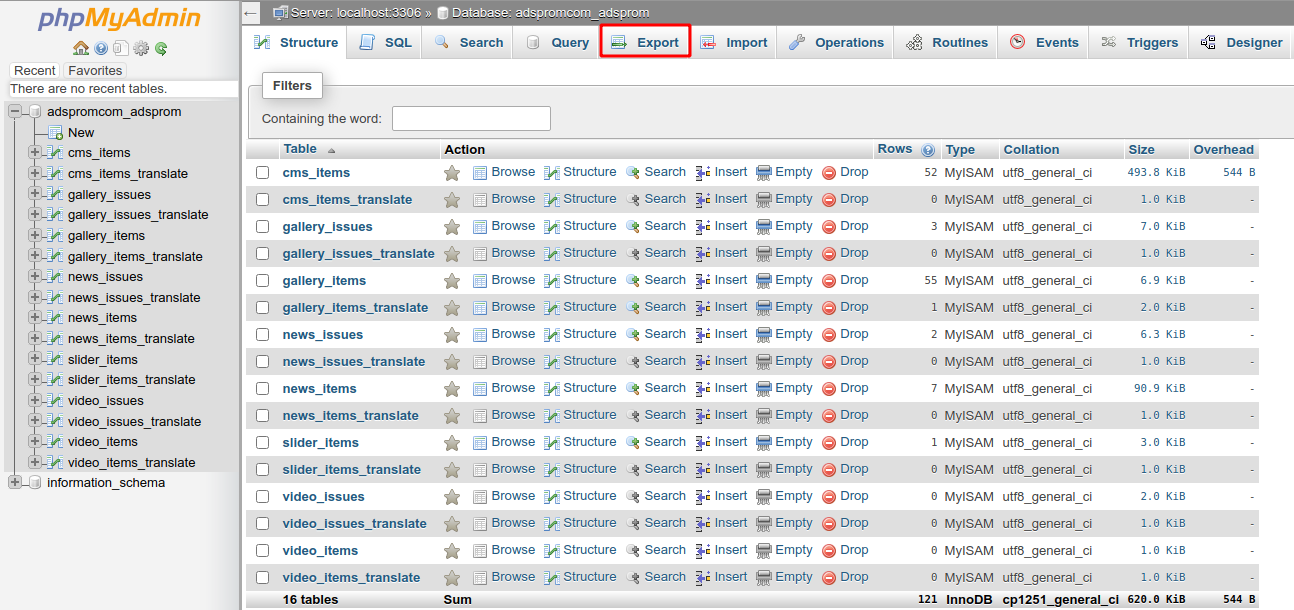Image resolution: width=1294 pixels, height=610 pixels.
Task: Expand information_schema database in sidebar
Action: click(15, 483)
